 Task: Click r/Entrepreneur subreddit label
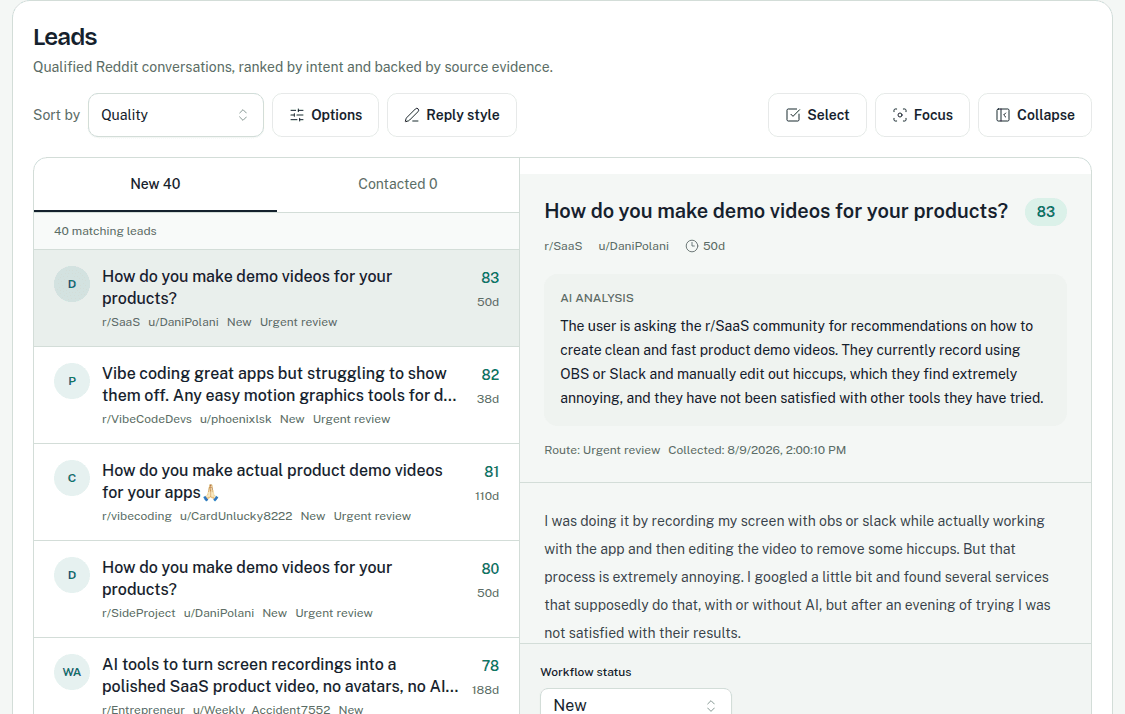pyautogui.click(x=143, y=709)
